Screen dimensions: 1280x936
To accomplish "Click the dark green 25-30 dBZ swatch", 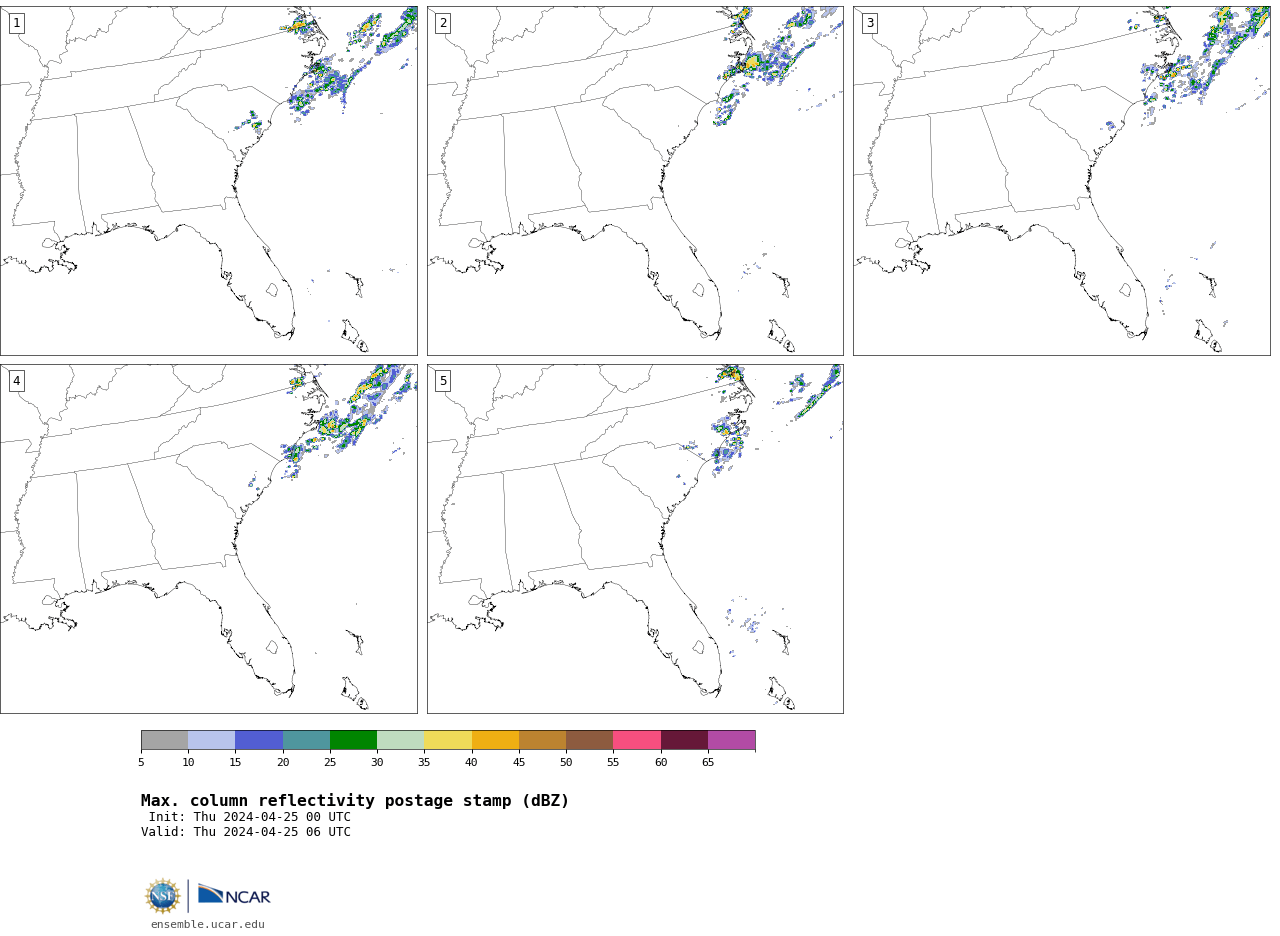I will [353, 740].
